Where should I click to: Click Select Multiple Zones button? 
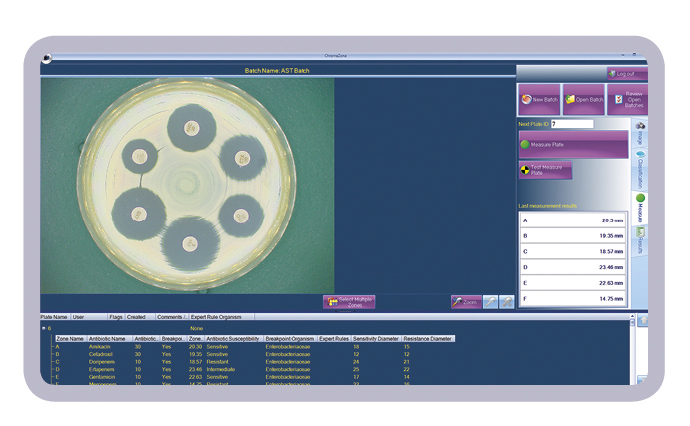[349, 301]
